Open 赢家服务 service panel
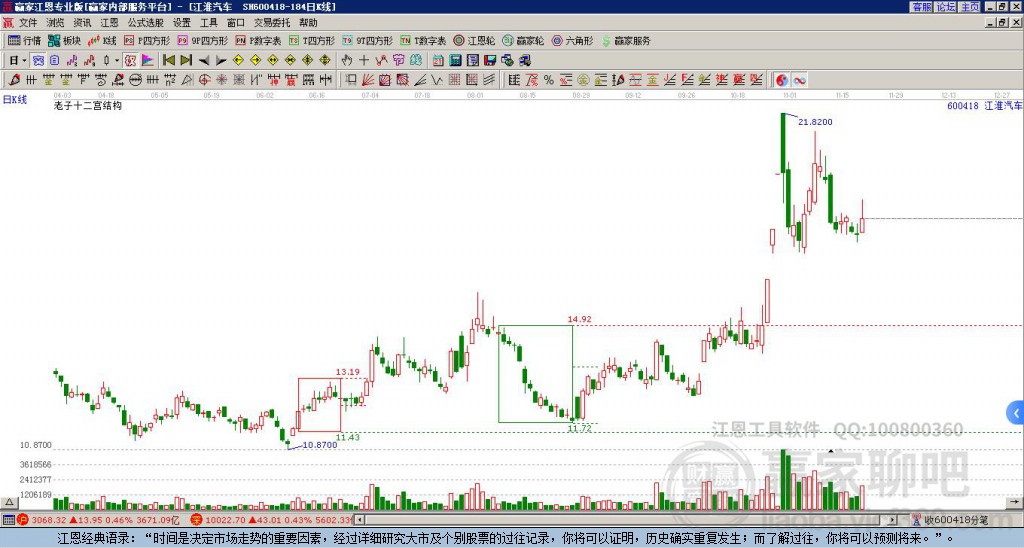Screen dimensions: 1024x548 click(626, 40)
